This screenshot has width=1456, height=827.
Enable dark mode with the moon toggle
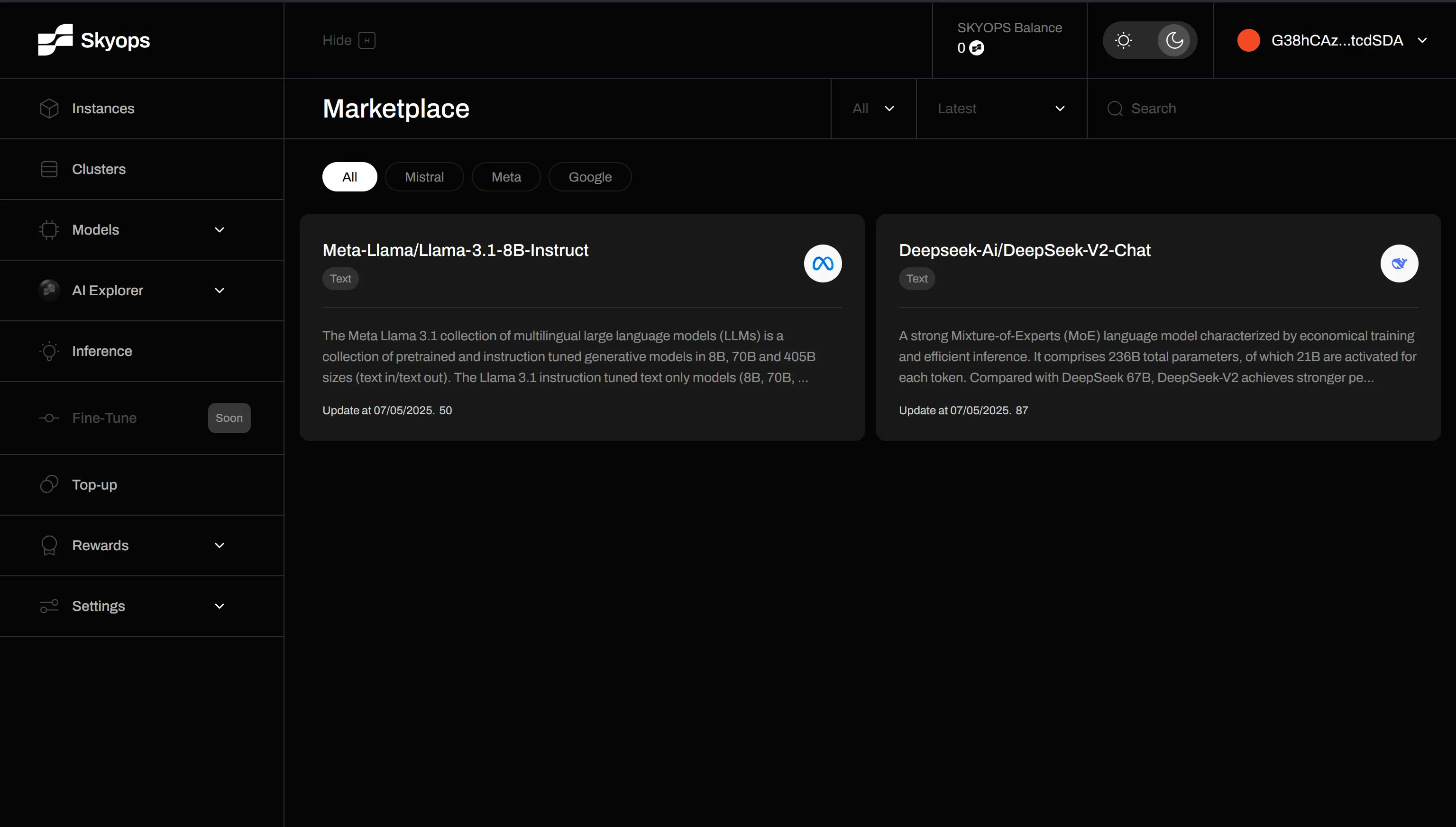[x=1173, y=40]
